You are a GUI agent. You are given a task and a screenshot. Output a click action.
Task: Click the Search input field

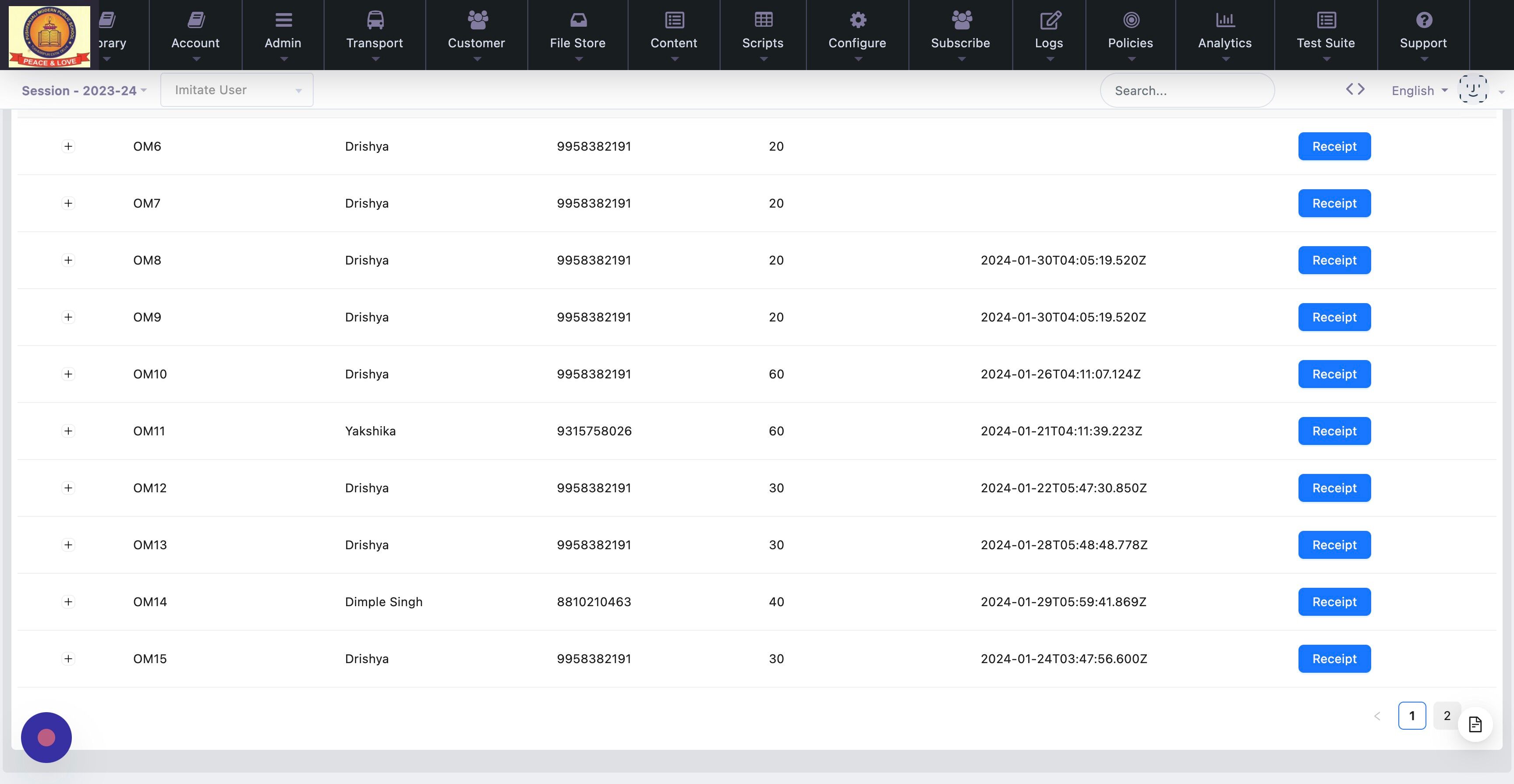pos(1187,91)
